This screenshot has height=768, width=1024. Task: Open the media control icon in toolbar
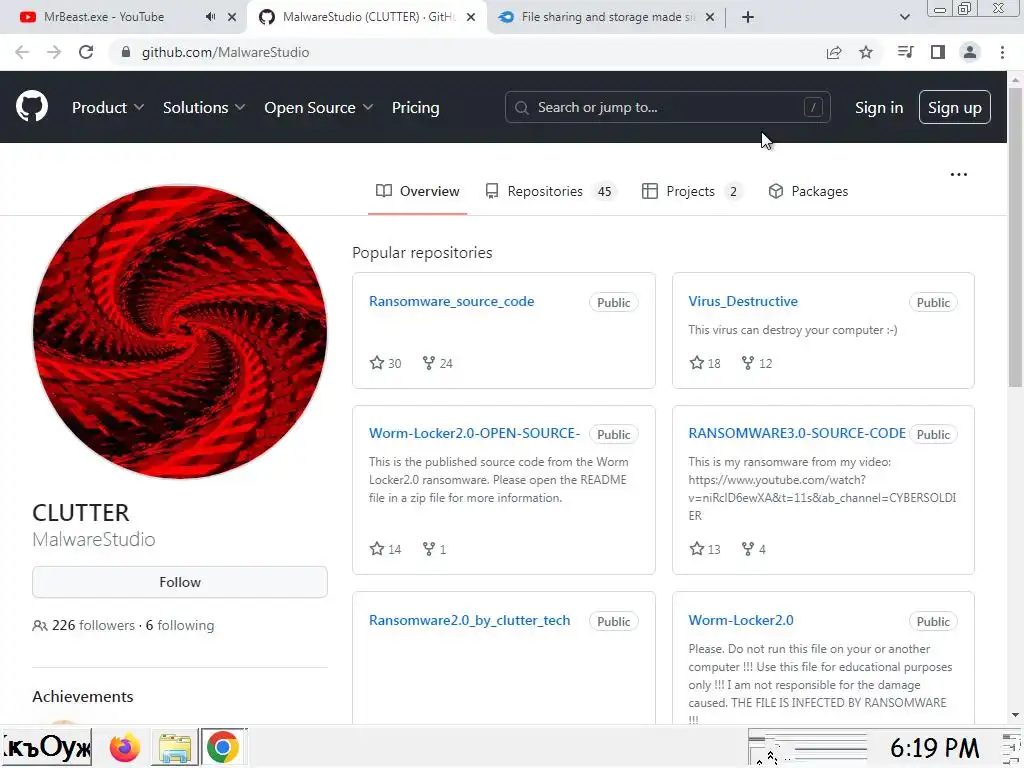point(905,52)
